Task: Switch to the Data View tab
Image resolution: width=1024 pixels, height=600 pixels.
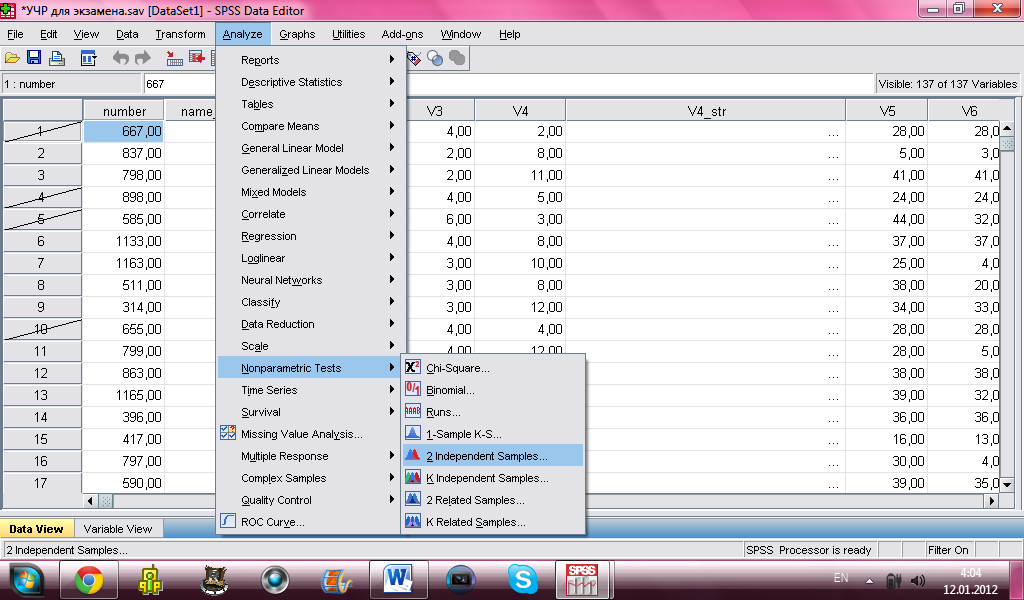Action: (37, 529)
